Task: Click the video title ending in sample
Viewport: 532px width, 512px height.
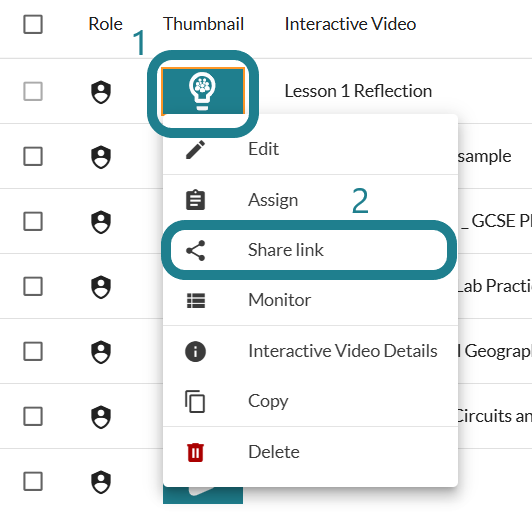Action: pos(485,157)
